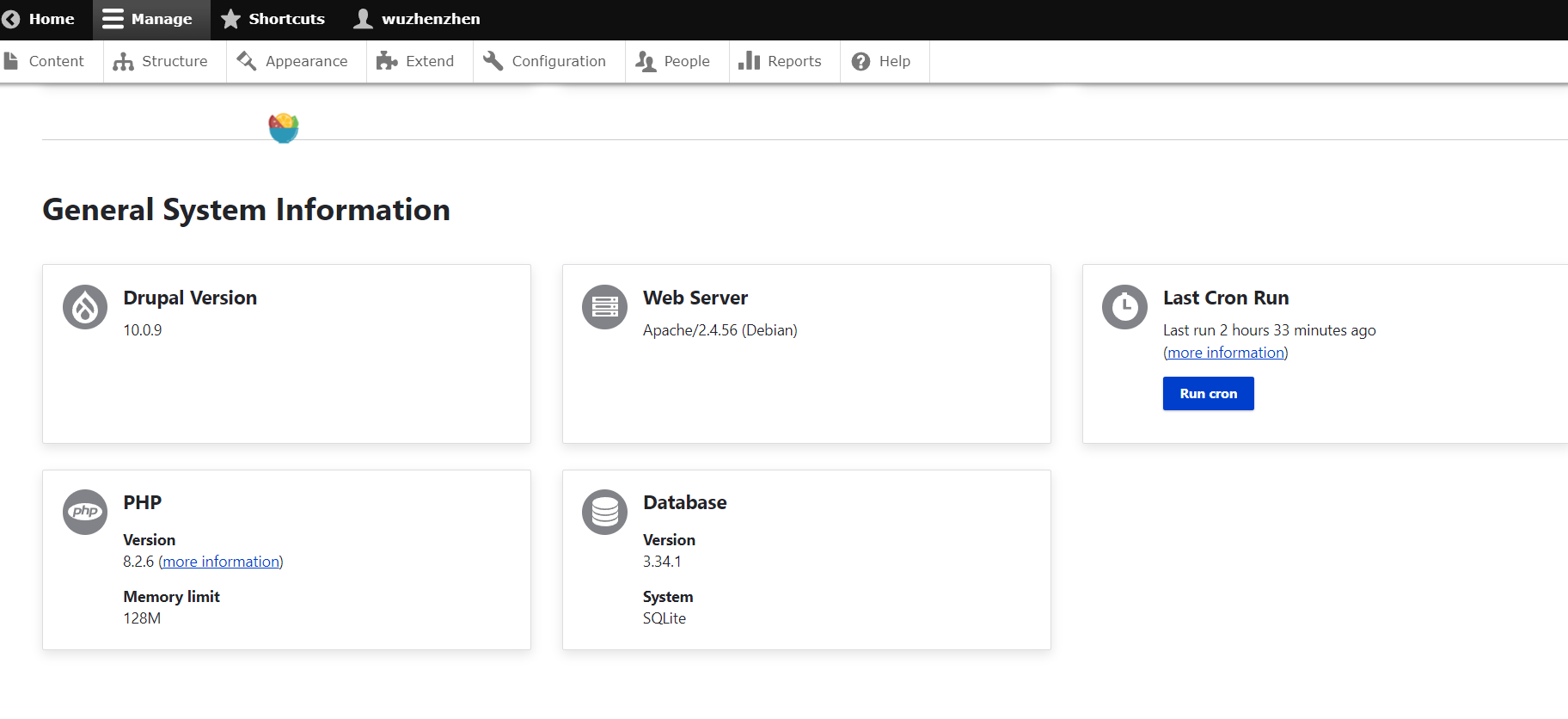Click the Structure hierarchy icon
Image resolution: width=1568 pixels, height=719 pixels.
point(123,61)
